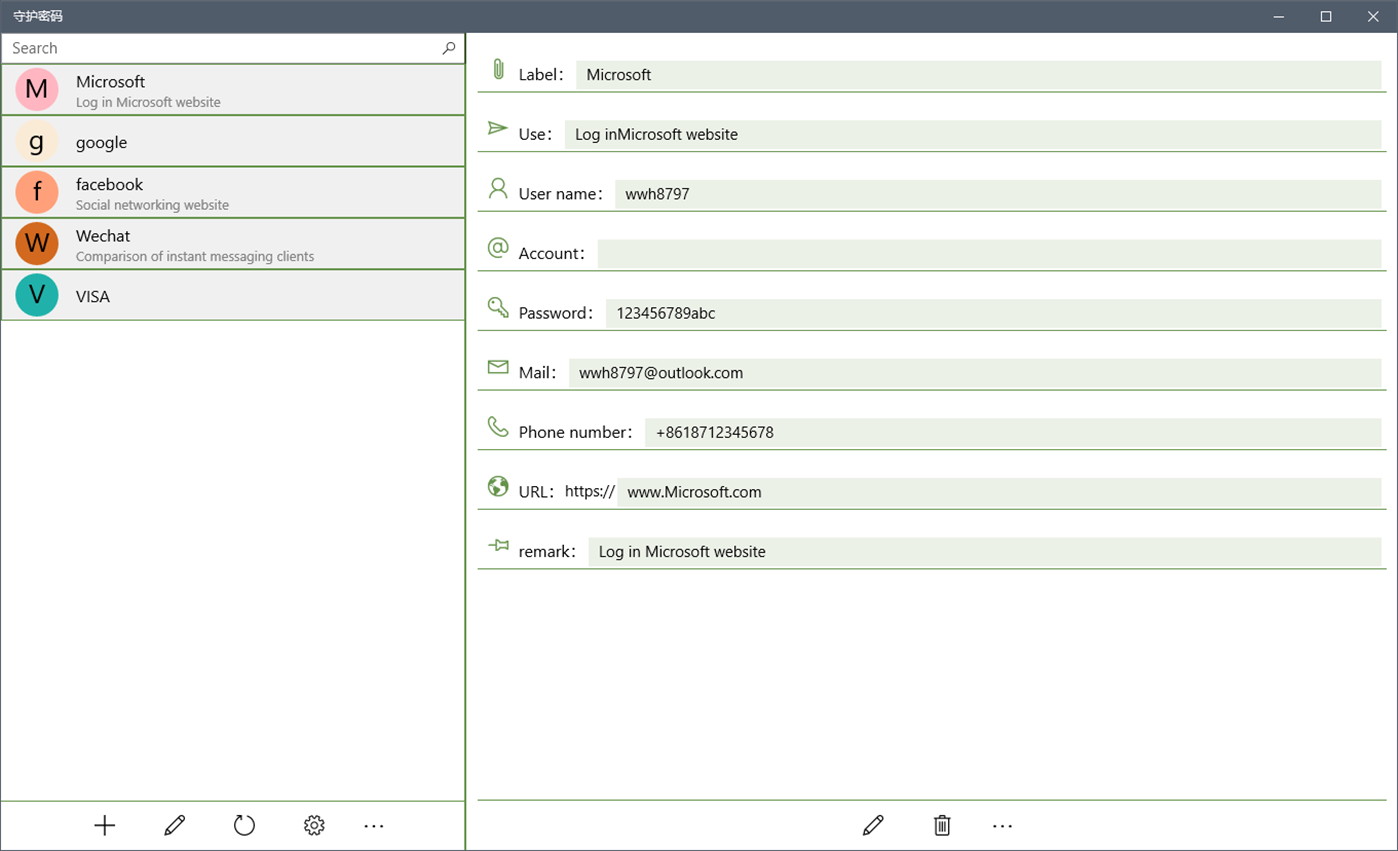
Task: Click the orange f avatar for facebook
Action: coord(37,192)
